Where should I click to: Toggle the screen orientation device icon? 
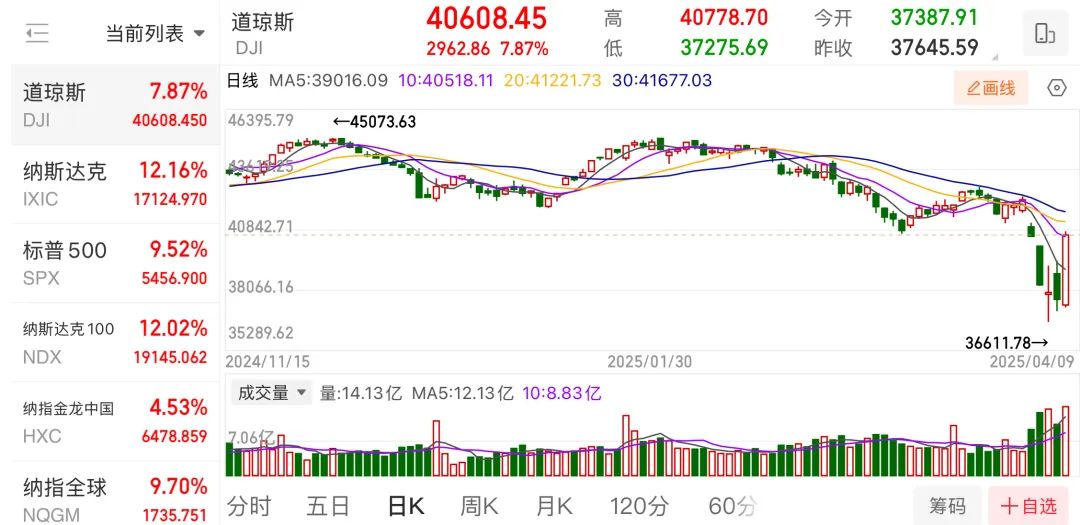coord(1045,33)
